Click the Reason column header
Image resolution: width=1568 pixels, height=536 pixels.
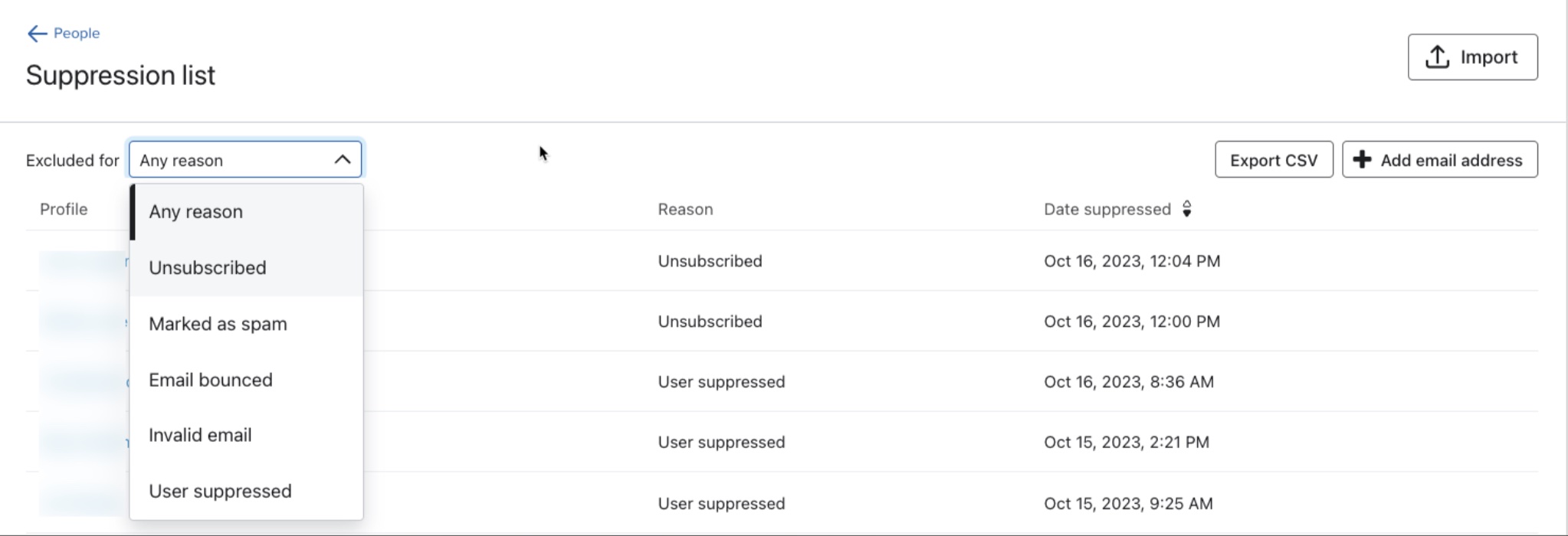(685, 209)
